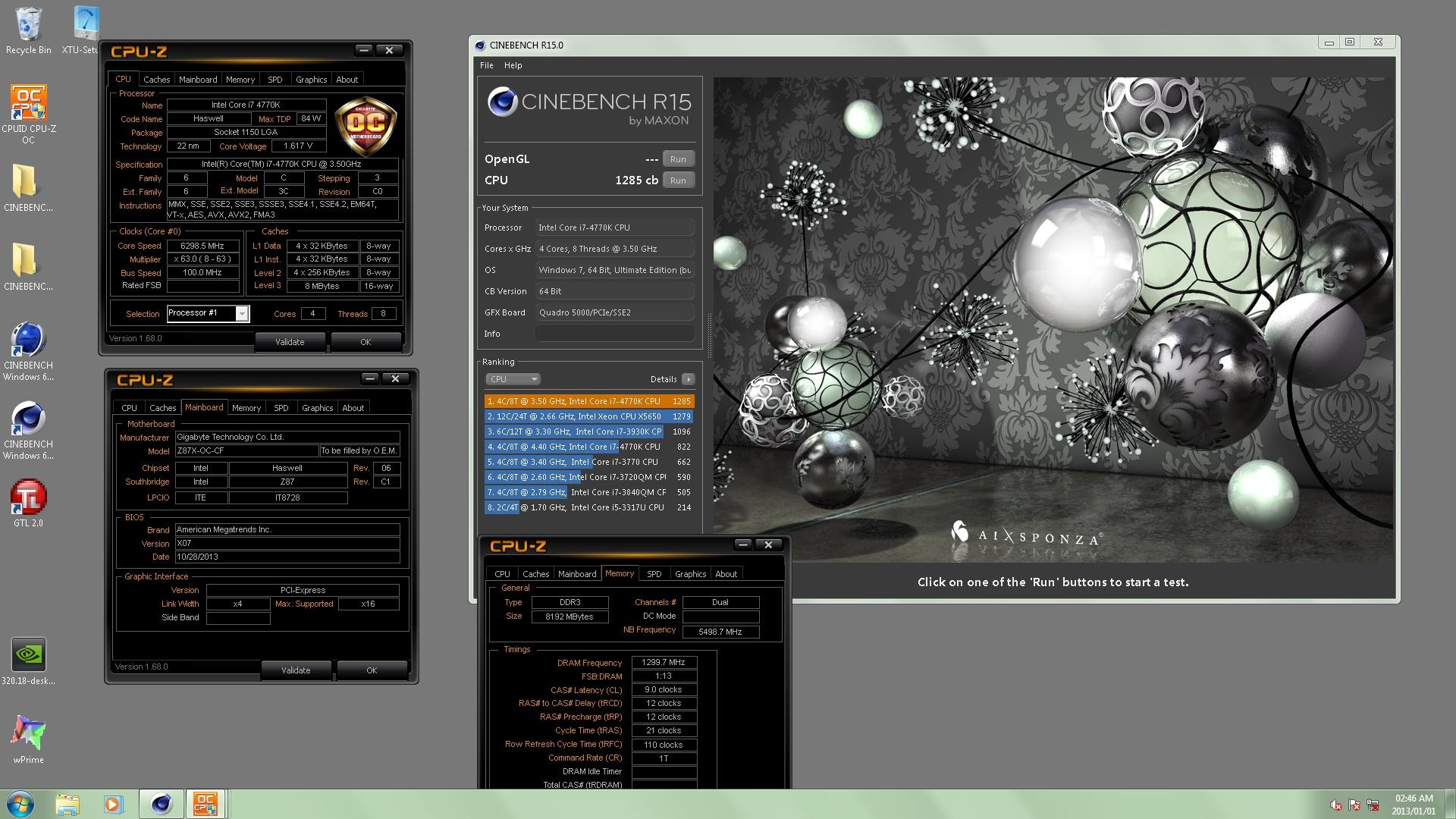Open the File menu in Cinebench
Image resolution: width=1456 pixels, height=819 pixels.
click(487, 65)
